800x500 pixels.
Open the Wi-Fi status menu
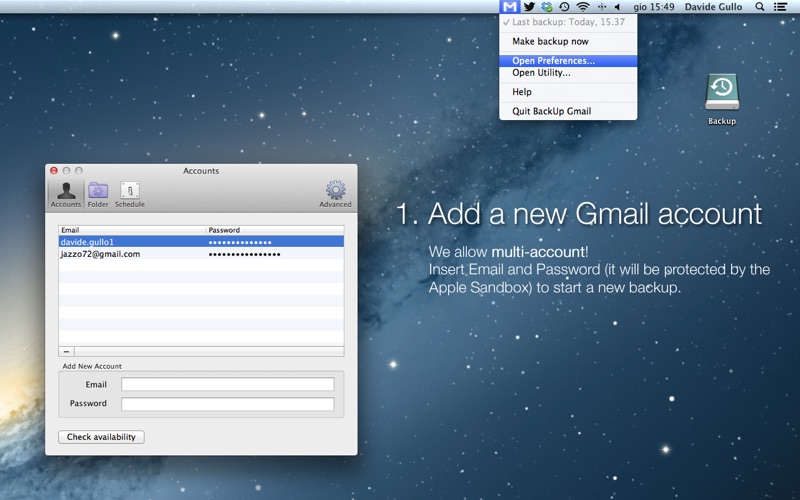click(x=583, y=7)
